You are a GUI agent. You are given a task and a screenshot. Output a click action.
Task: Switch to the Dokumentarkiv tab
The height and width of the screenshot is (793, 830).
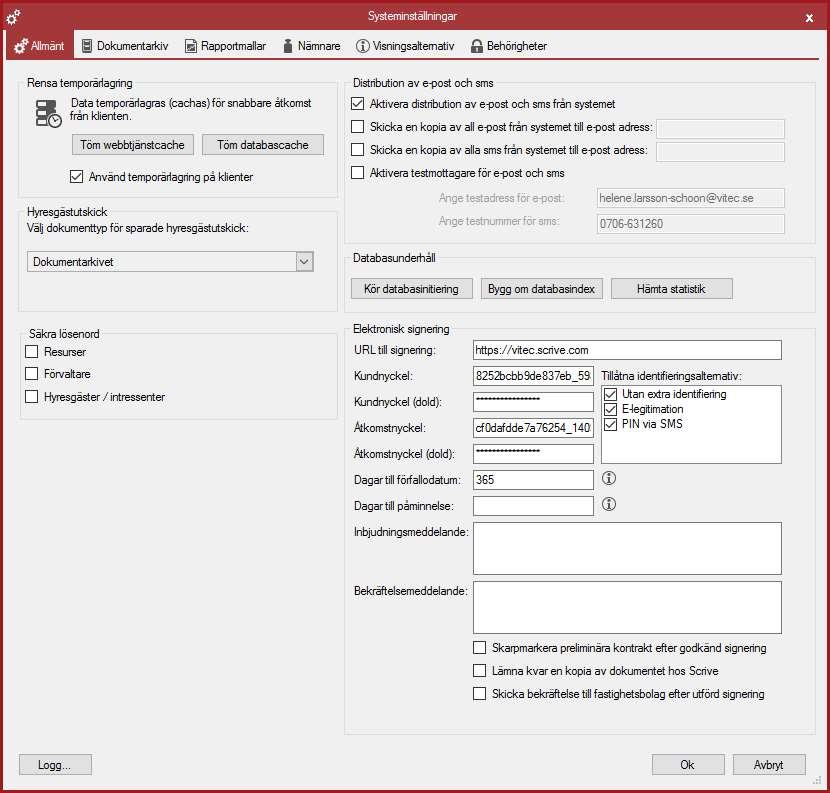coord(125,46)
